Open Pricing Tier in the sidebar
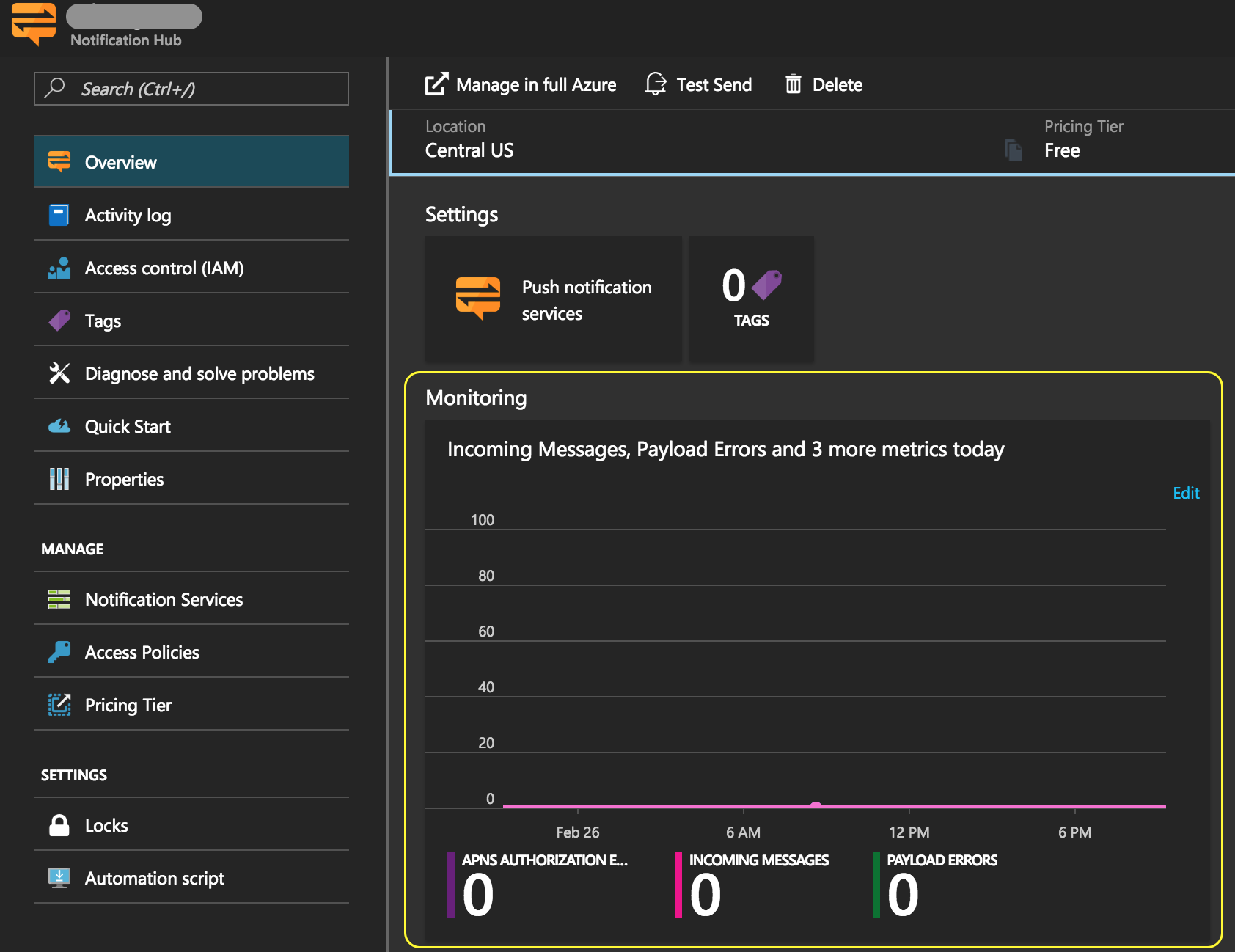This screenshot has width=1235, height=952. pyautogui.click(x=191, y=705)
